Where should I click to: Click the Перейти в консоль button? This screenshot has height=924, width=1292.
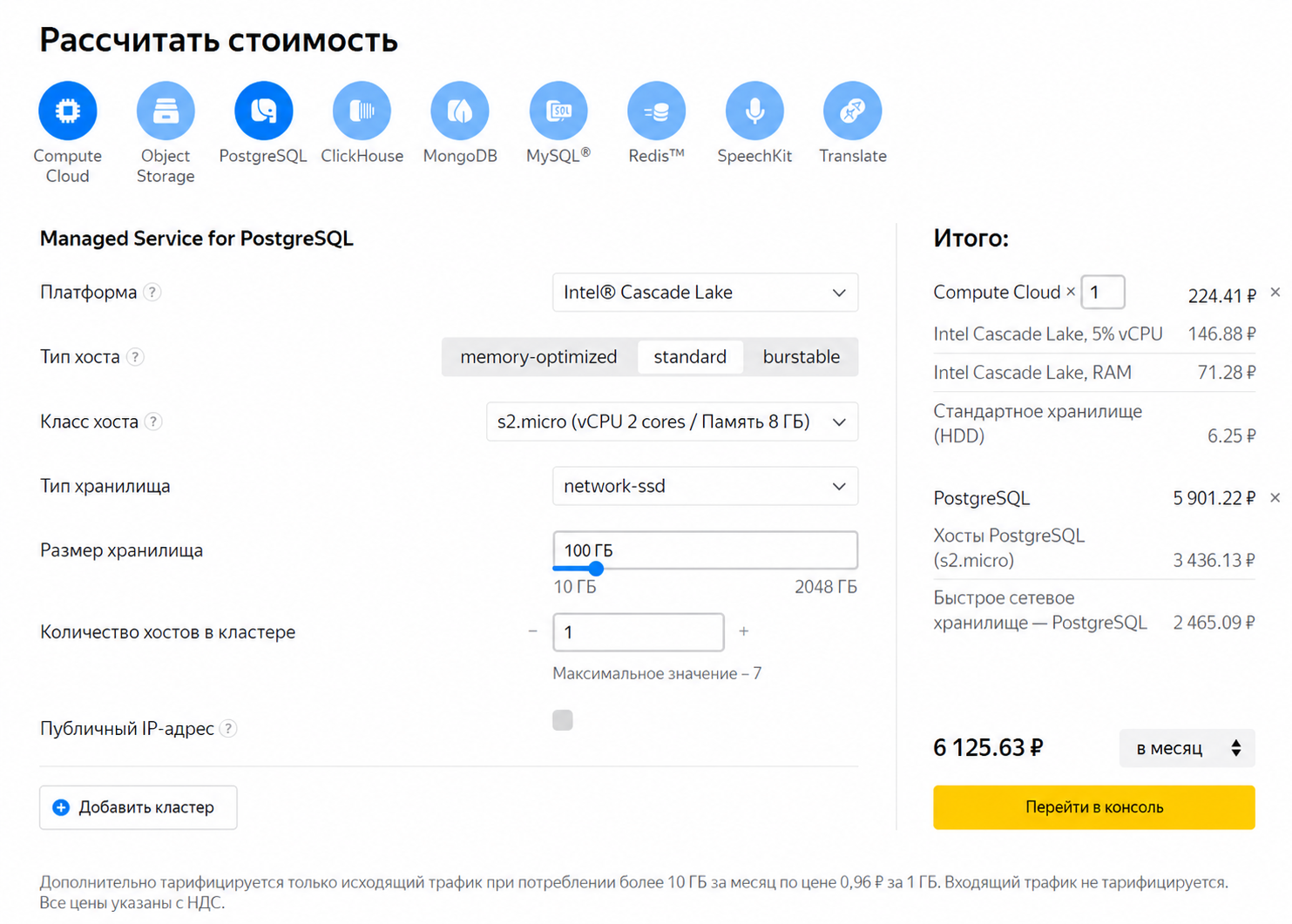(x=1093, y=807)
